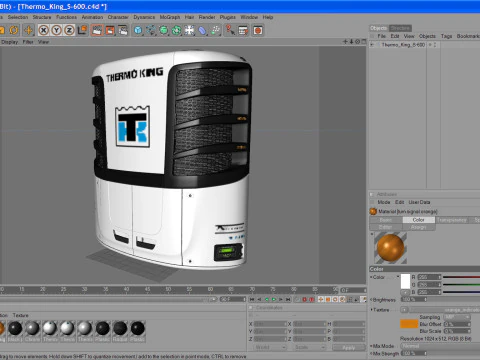Go to the start of animation
This screenshot has width=480, height=360.
click(252, 299)
